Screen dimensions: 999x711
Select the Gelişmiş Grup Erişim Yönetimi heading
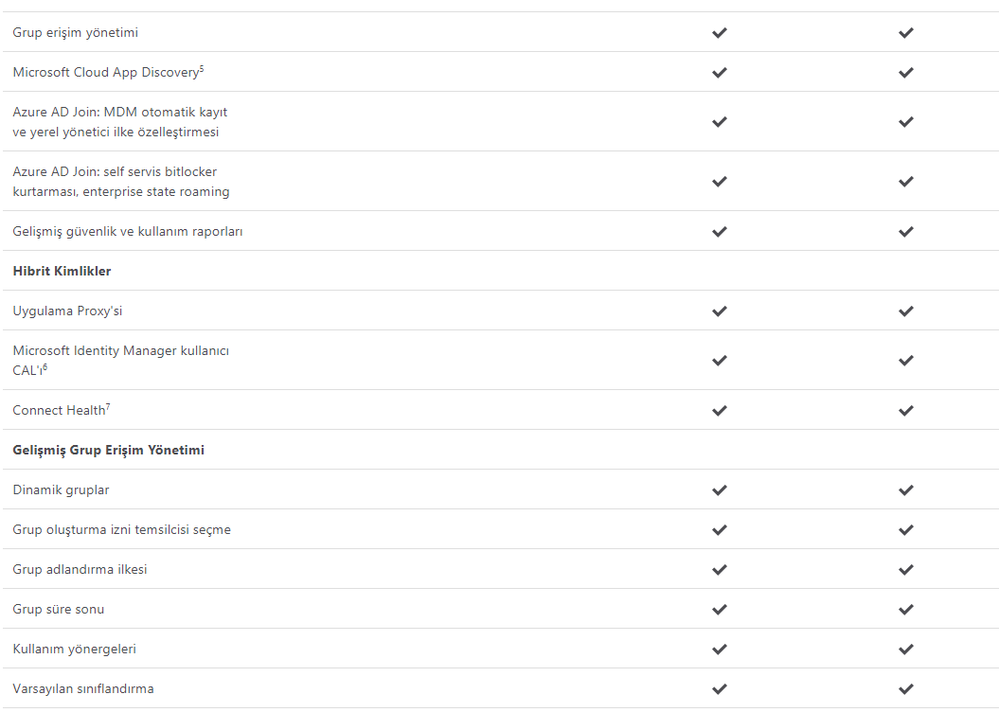(x=108, y=450)
